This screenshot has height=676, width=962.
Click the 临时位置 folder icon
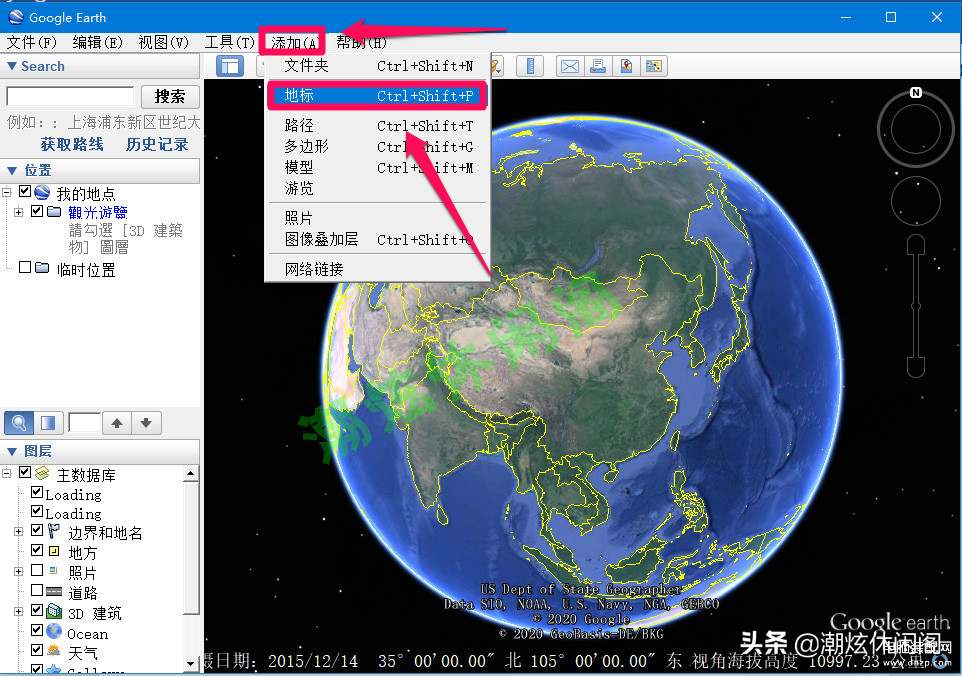42,268
